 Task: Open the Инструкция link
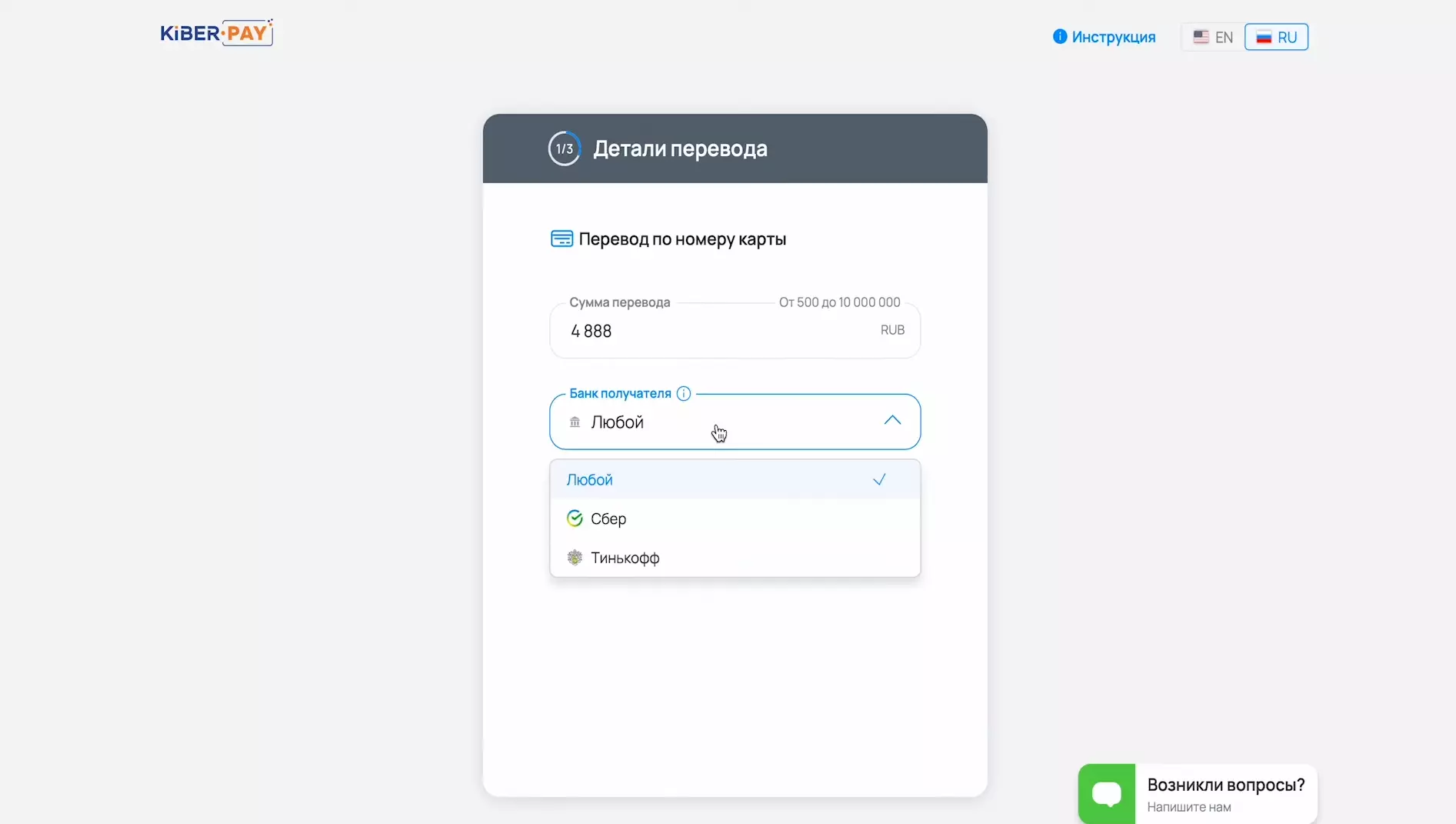(x=1113, y=37)
